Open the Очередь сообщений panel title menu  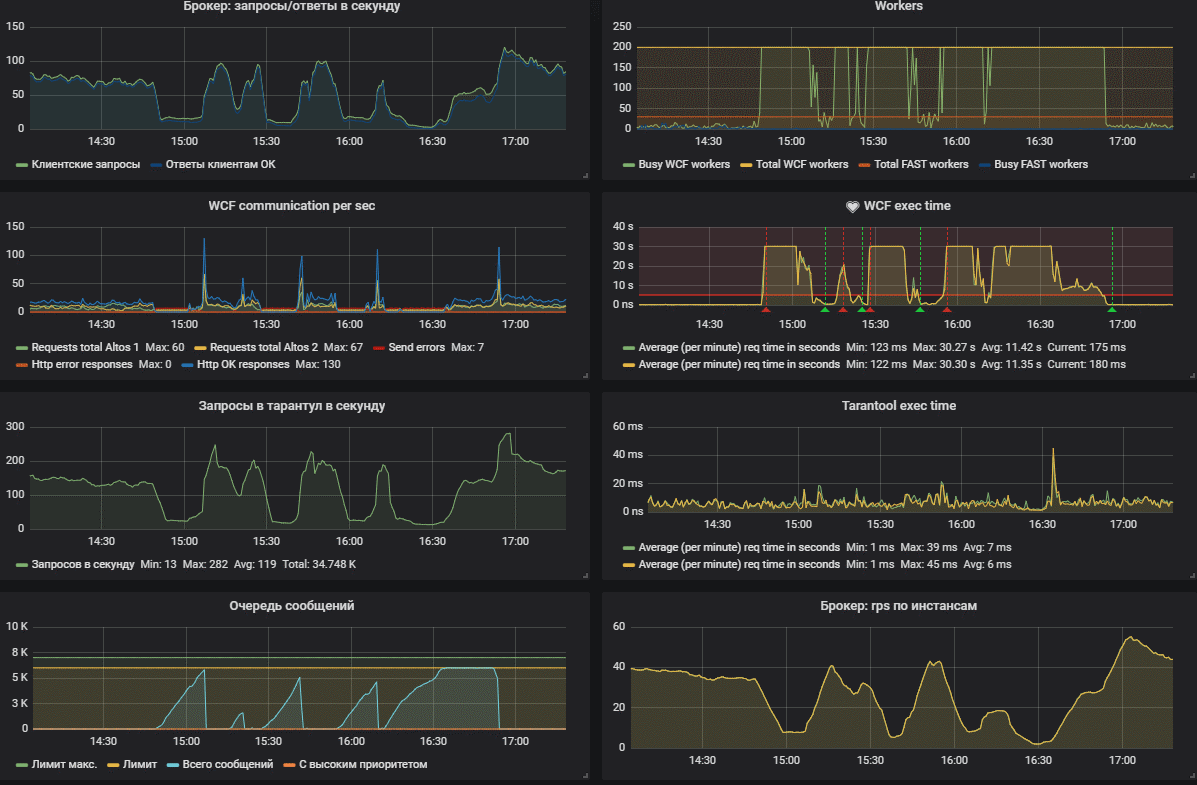click(x=292, y=606)
